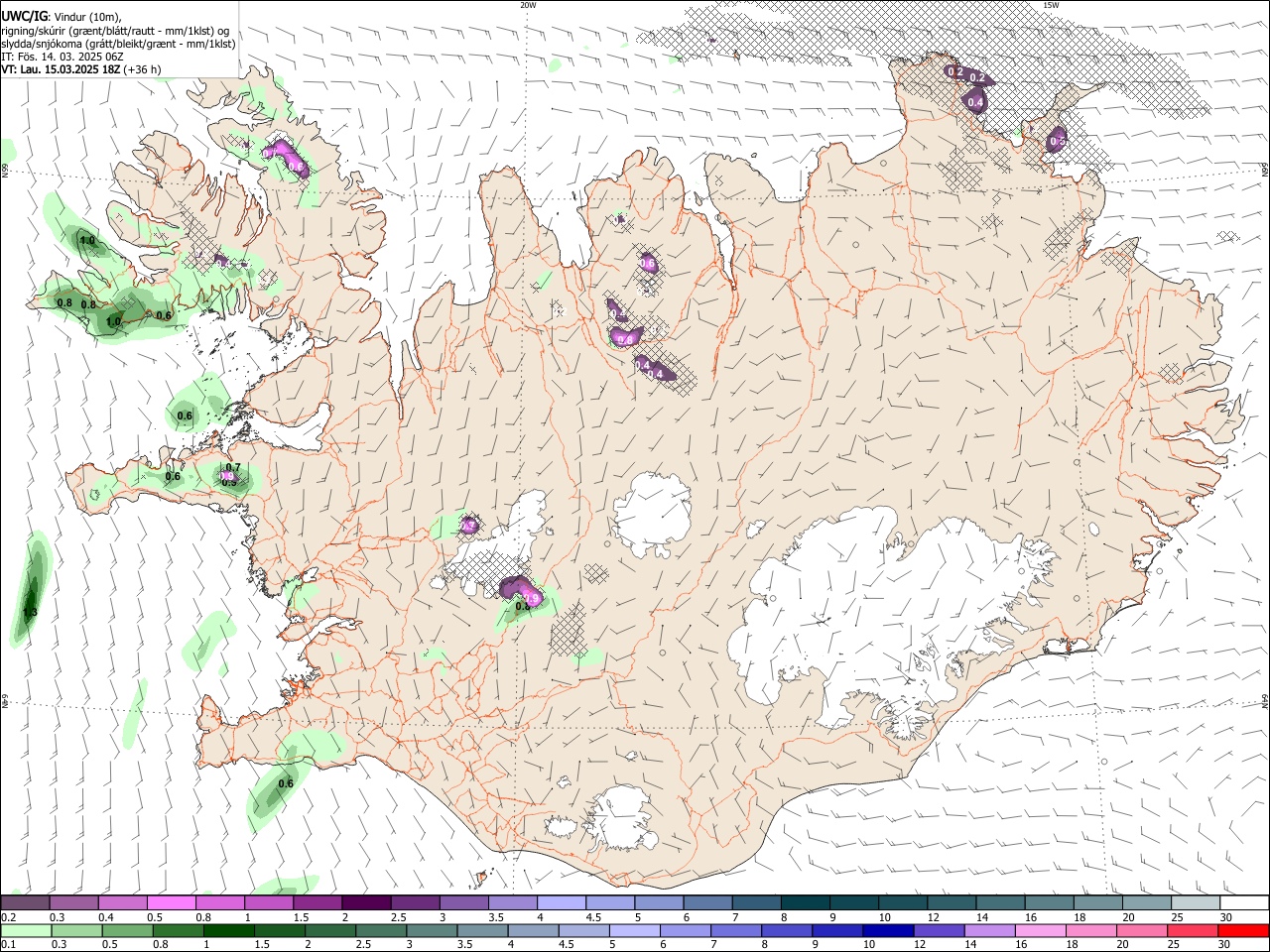Image resolution: width=1270 pixels, height=952 pixels.
Task: Select the light pink rain swatch between 16 and 18
Action: tap(1040, 931)
